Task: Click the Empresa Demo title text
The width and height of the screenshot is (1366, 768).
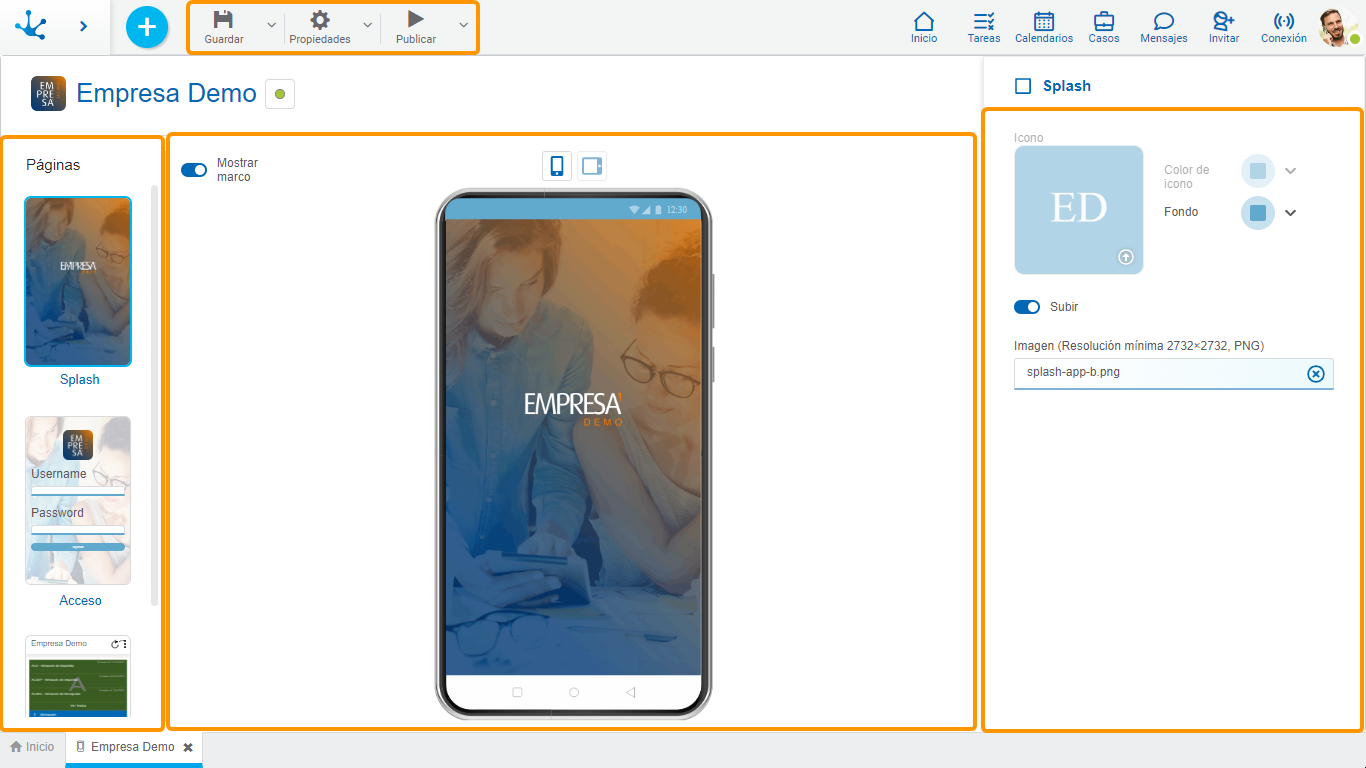Action: (166, 93)
